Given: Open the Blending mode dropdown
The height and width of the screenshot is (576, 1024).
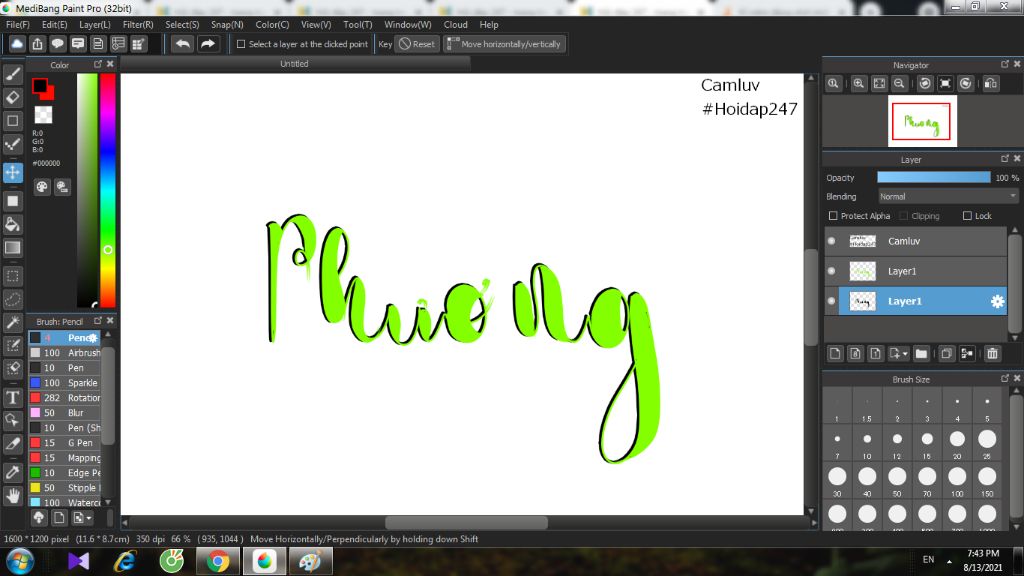Looking at the screenshot, I should 947,197.
